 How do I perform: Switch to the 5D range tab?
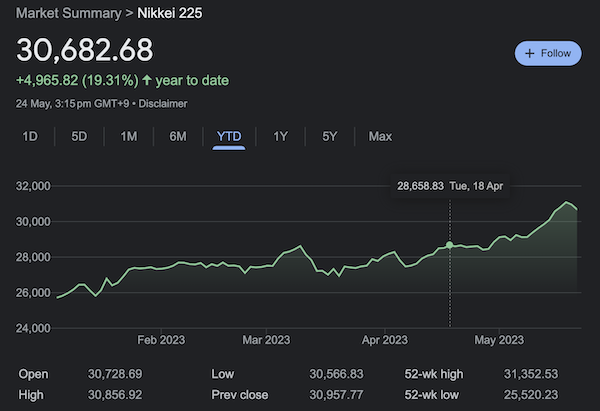(x=79, y=136)
